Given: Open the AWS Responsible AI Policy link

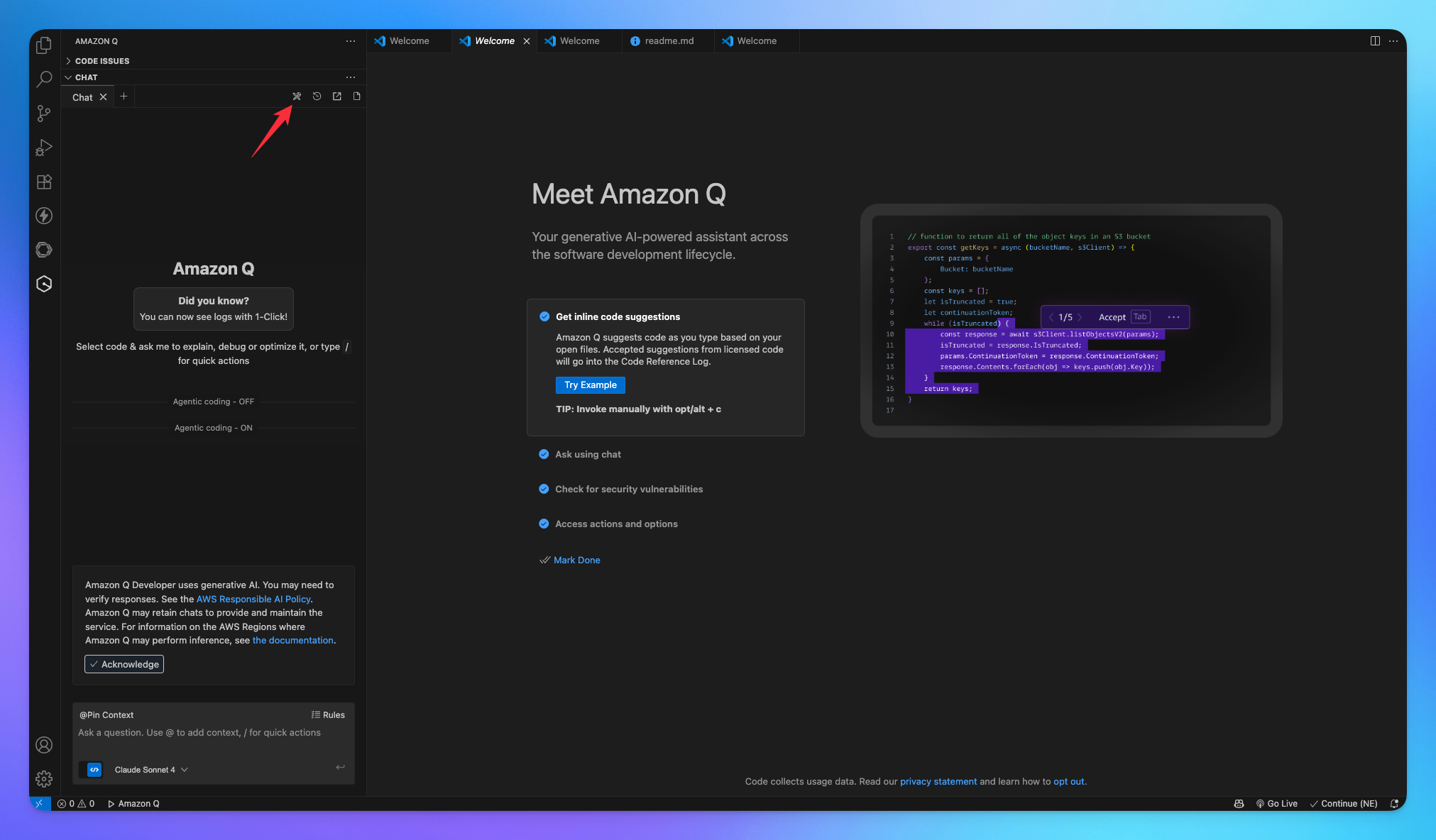Looking at the screenshot, I should coord(253,599).
